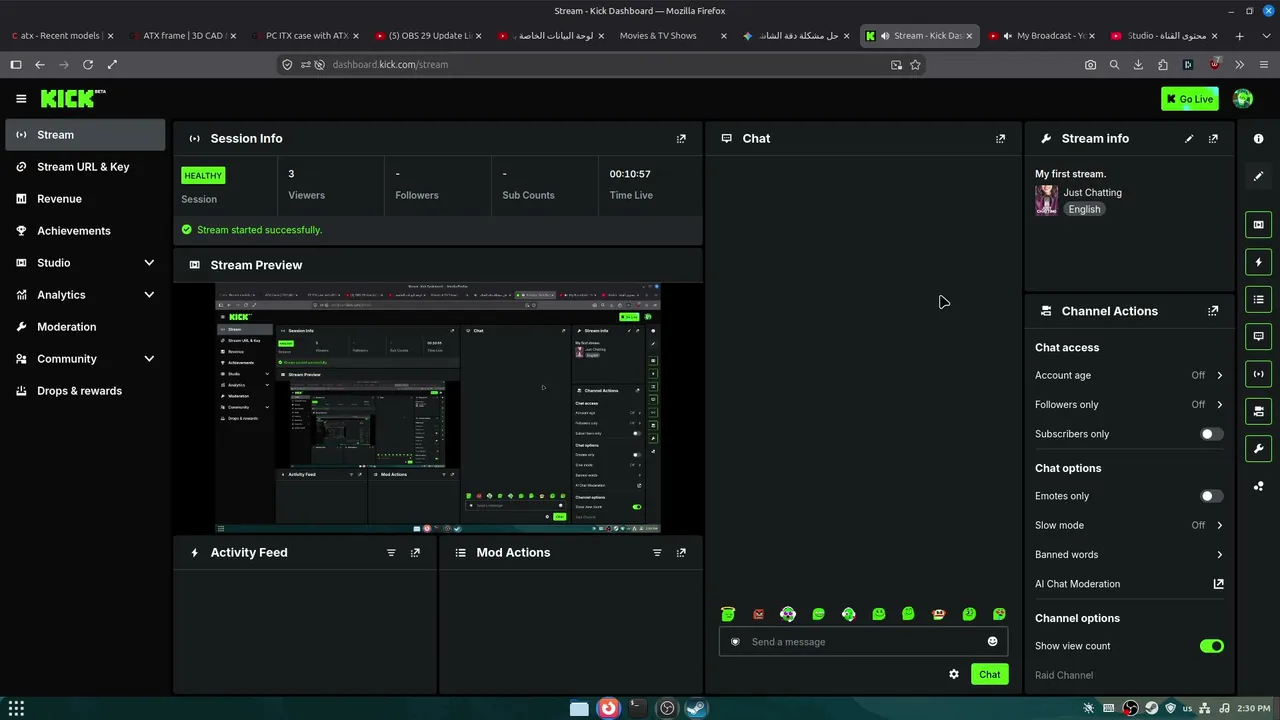Viewport: 1280px width, 720px height.
Task: Toggle Mod Actions list widget in right rail
Action: pos(1259,299)
